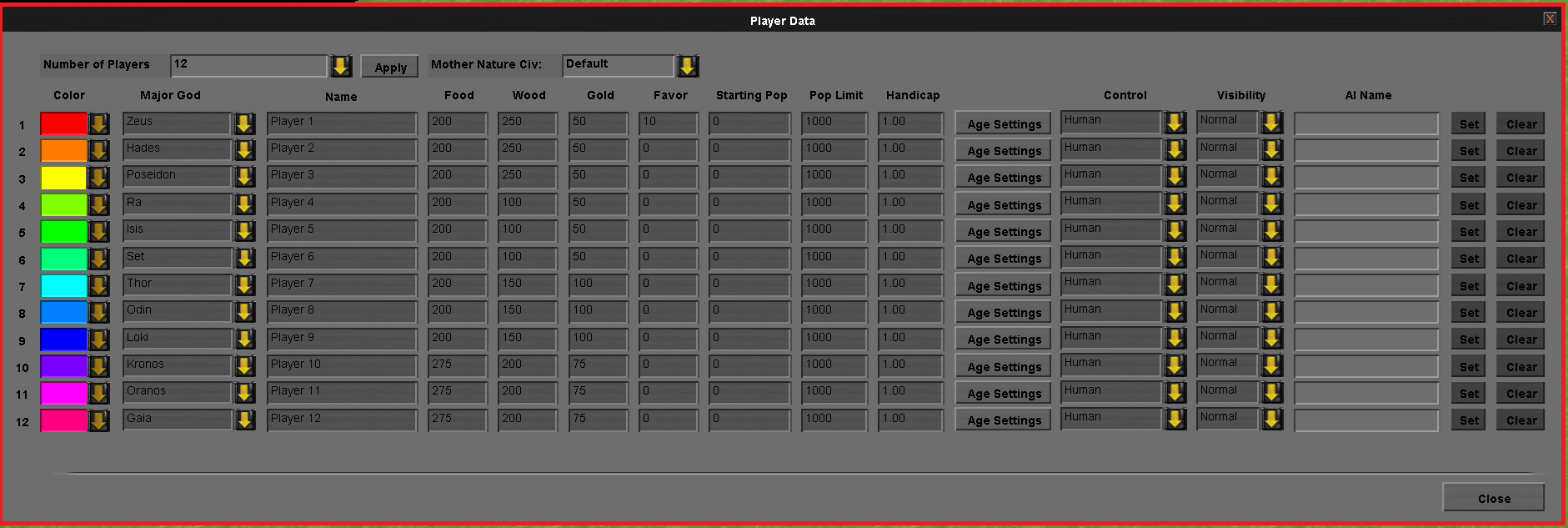
Task: Click the Clear button for Player 2
Action: (x=1520, y=151)
